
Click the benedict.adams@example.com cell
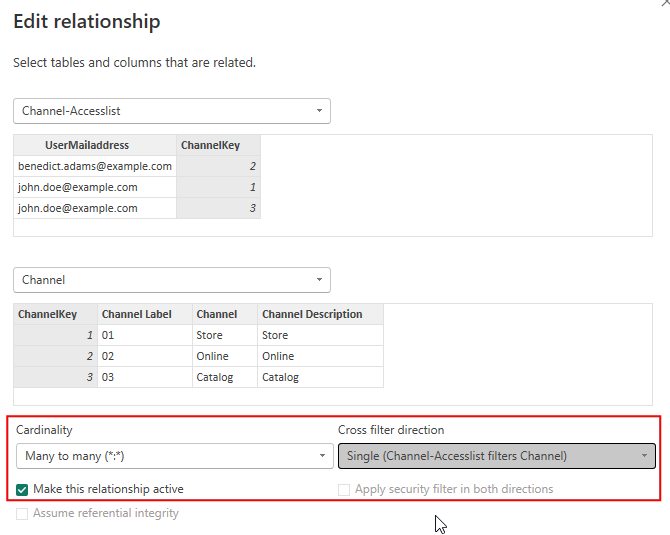click(x=95, y=166)
